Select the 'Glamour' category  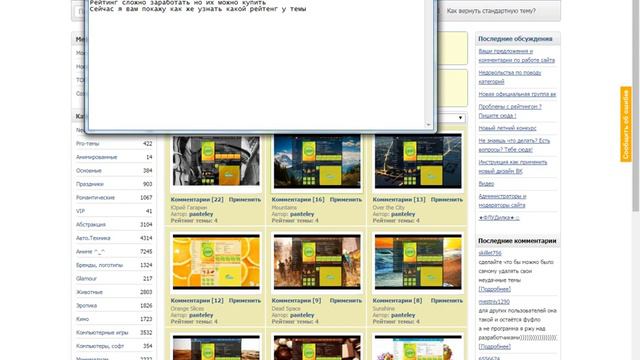[86, 278]
